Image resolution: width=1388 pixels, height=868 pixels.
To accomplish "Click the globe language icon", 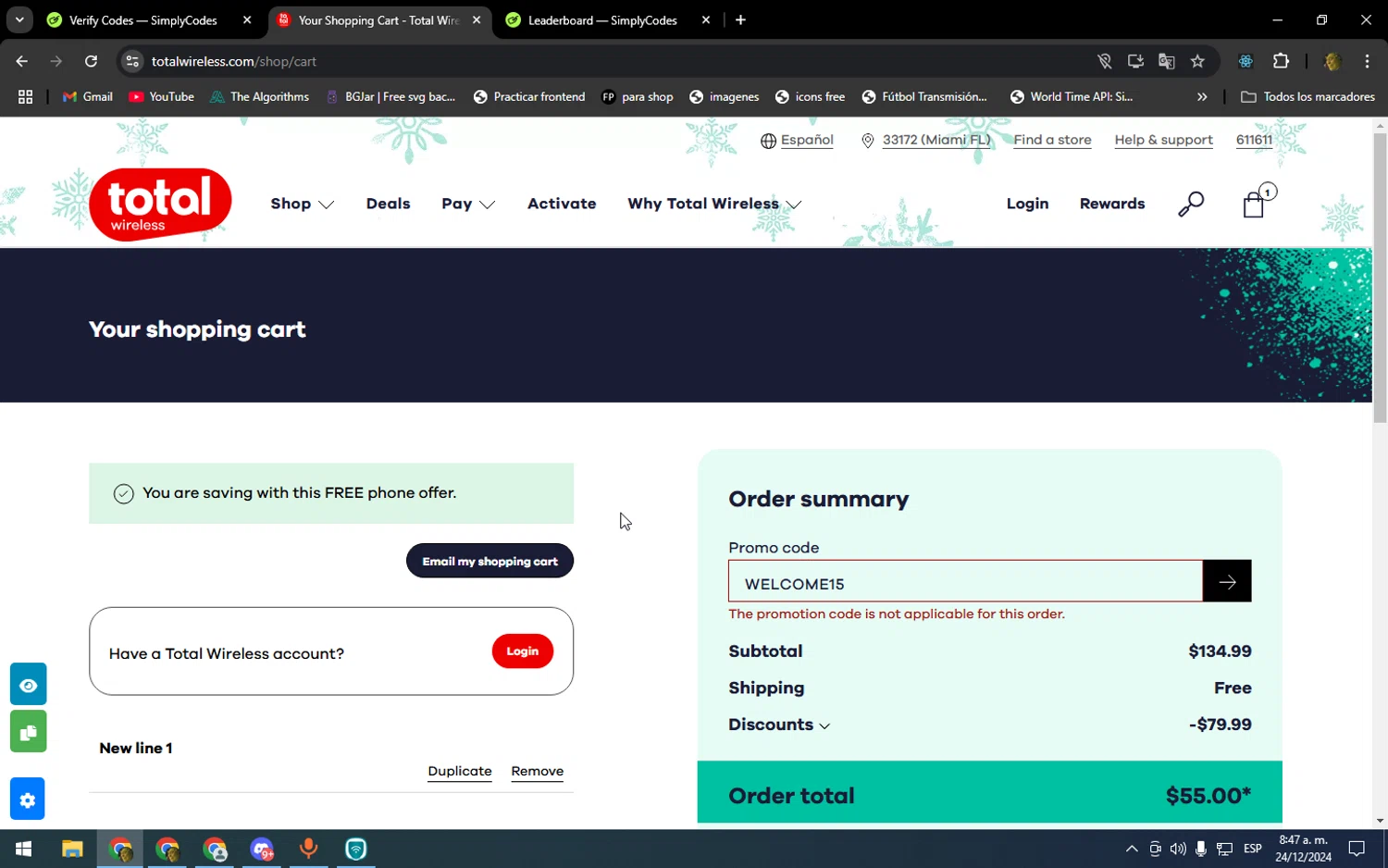I will point(768,141).
